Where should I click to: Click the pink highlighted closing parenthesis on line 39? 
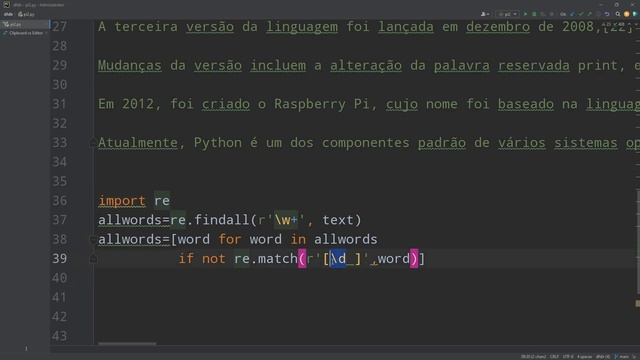[414, 259]
